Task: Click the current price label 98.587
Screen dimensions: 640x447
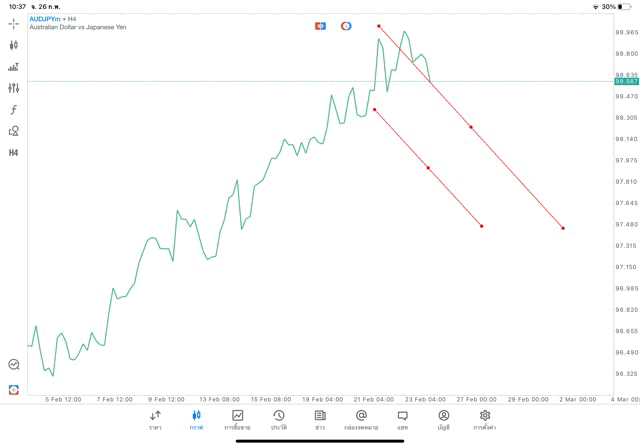Action: click(x=626, y=81)
